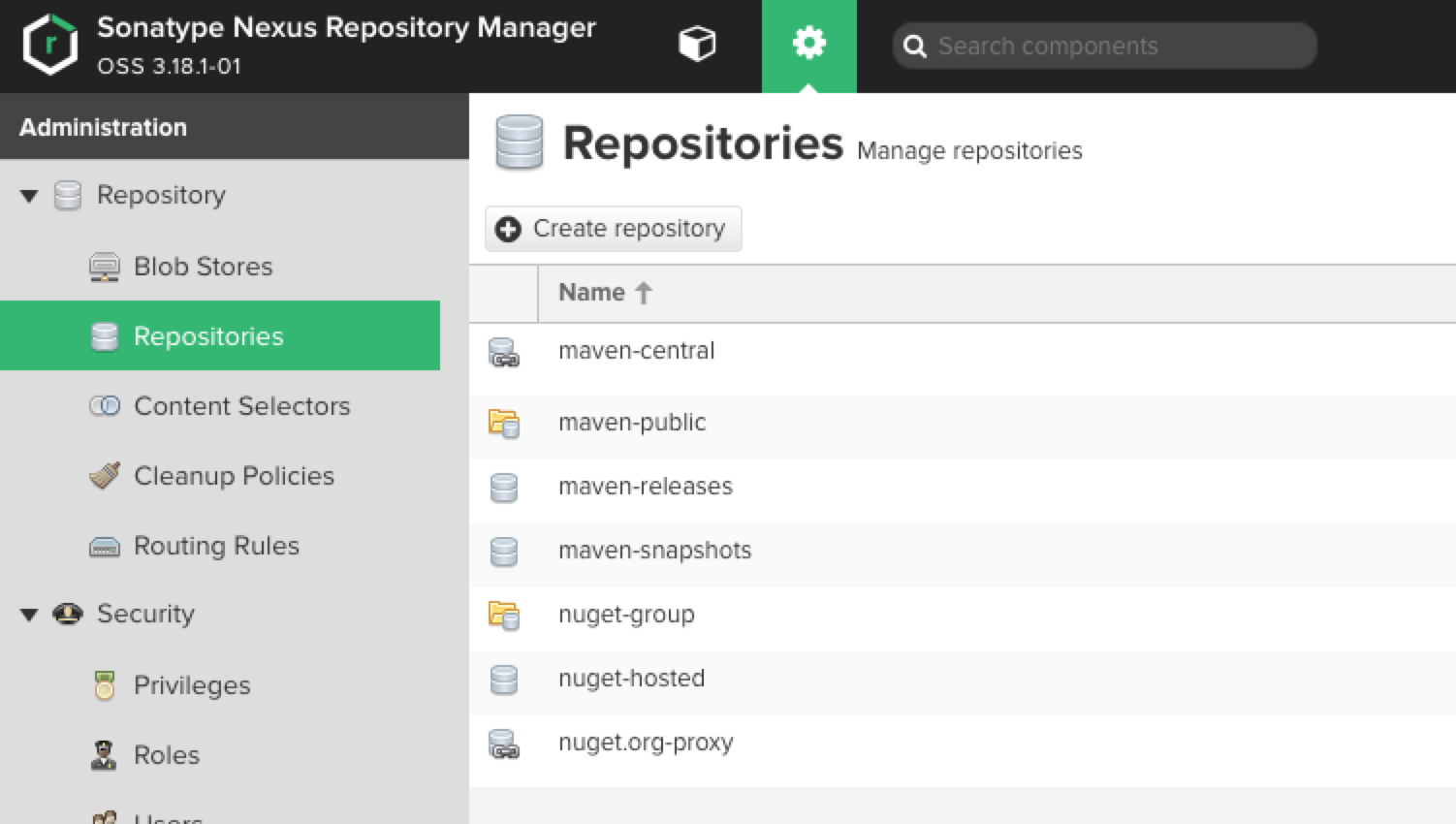Click the nuget-hosted database icon
The width and height of the screenshot is (1456, 824).
tap(503, 680)
